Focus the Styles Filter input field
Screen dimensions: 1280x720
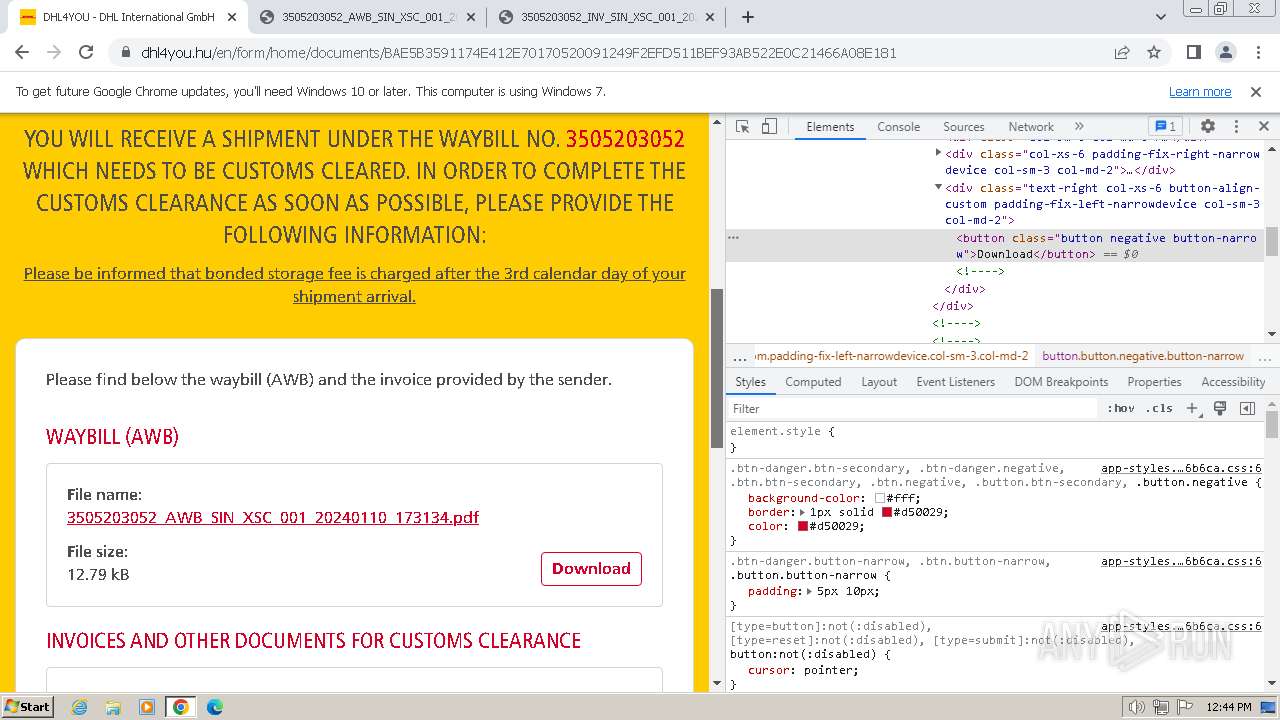(x=912, y=408)
